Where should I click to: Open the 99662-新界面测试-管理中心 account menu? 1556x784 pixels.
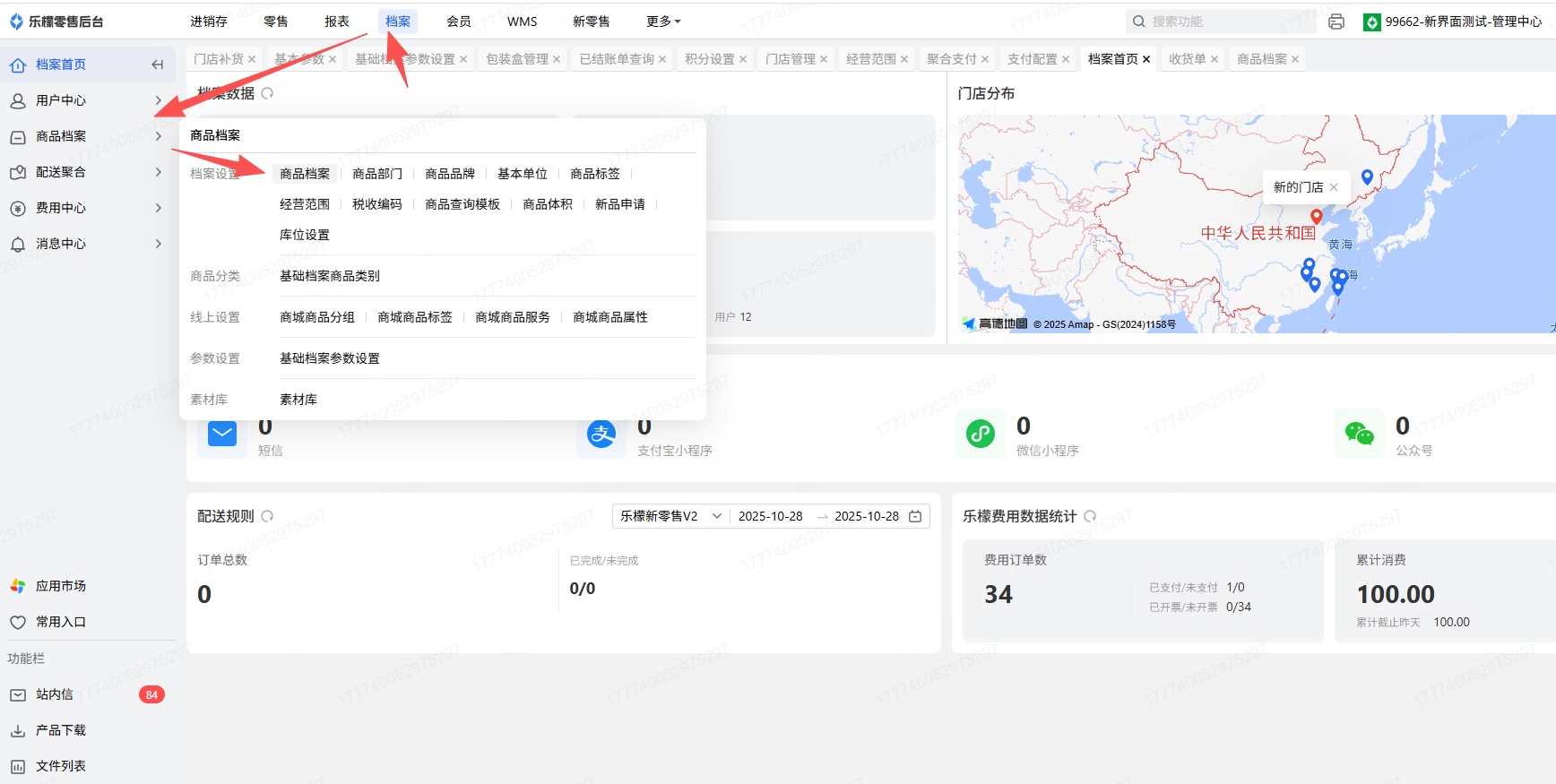[1452, 22]
